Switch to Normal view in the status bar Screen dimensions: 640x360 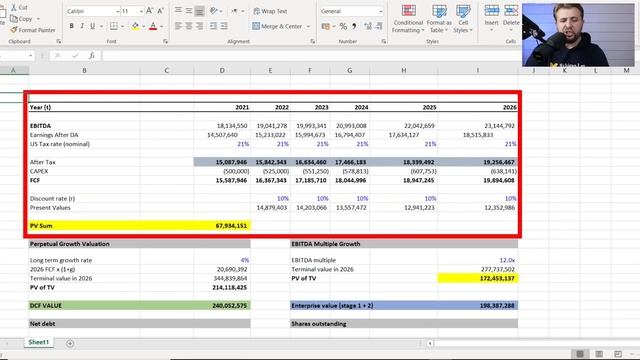click(580, 354)
